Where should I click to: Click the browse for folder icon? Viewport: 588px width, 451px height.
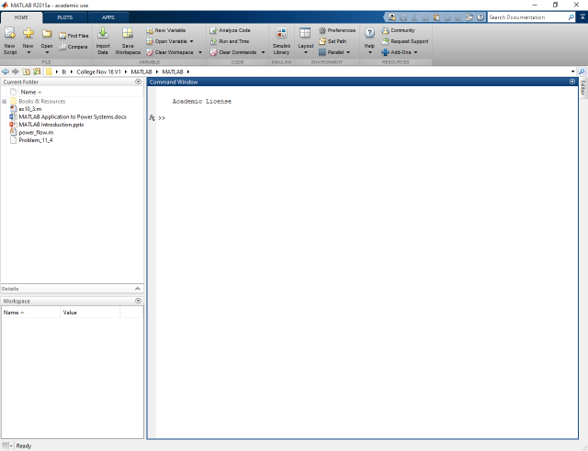[37, 72]
